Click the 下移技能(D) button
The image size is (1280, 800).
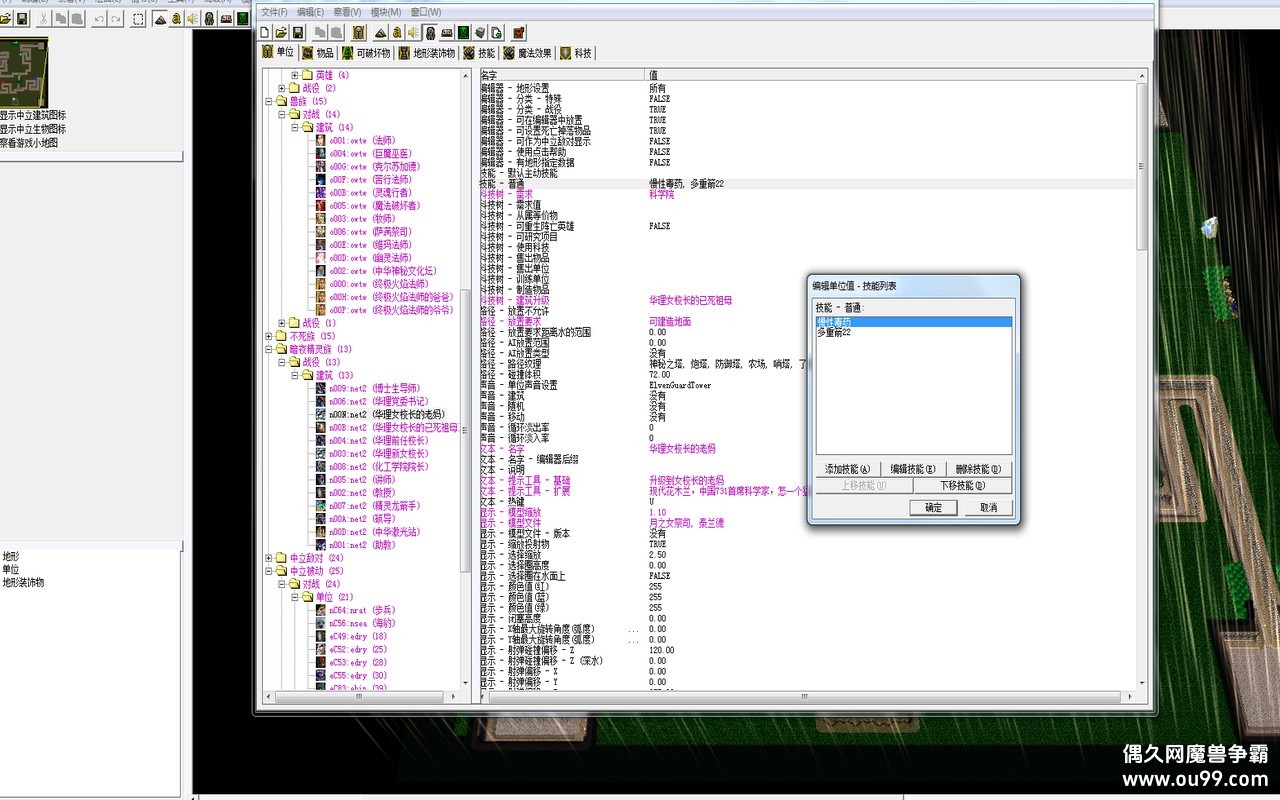pos(962,486)
